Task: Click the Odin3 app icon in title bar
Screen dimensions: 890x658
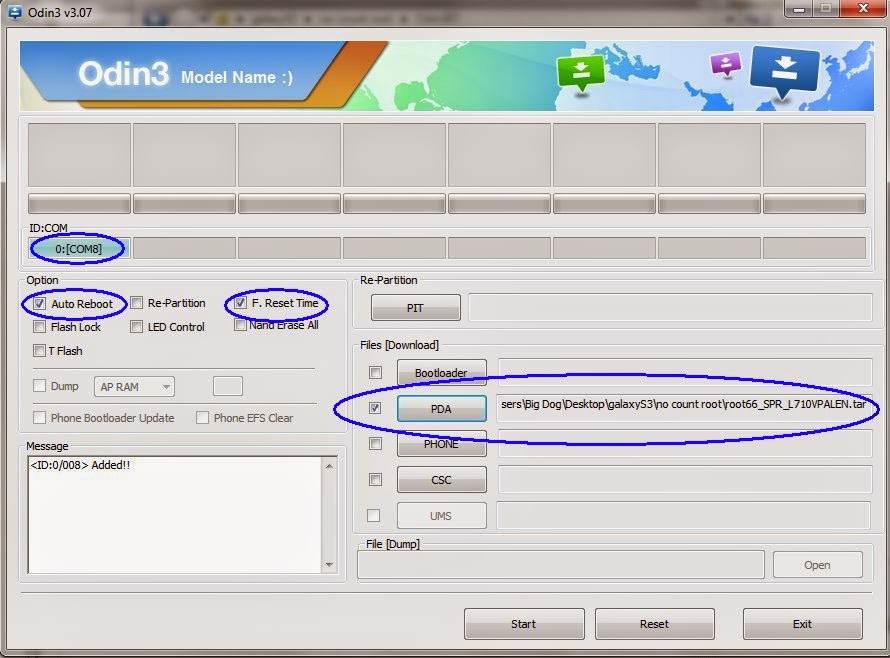Action: [x=14, y=12]
